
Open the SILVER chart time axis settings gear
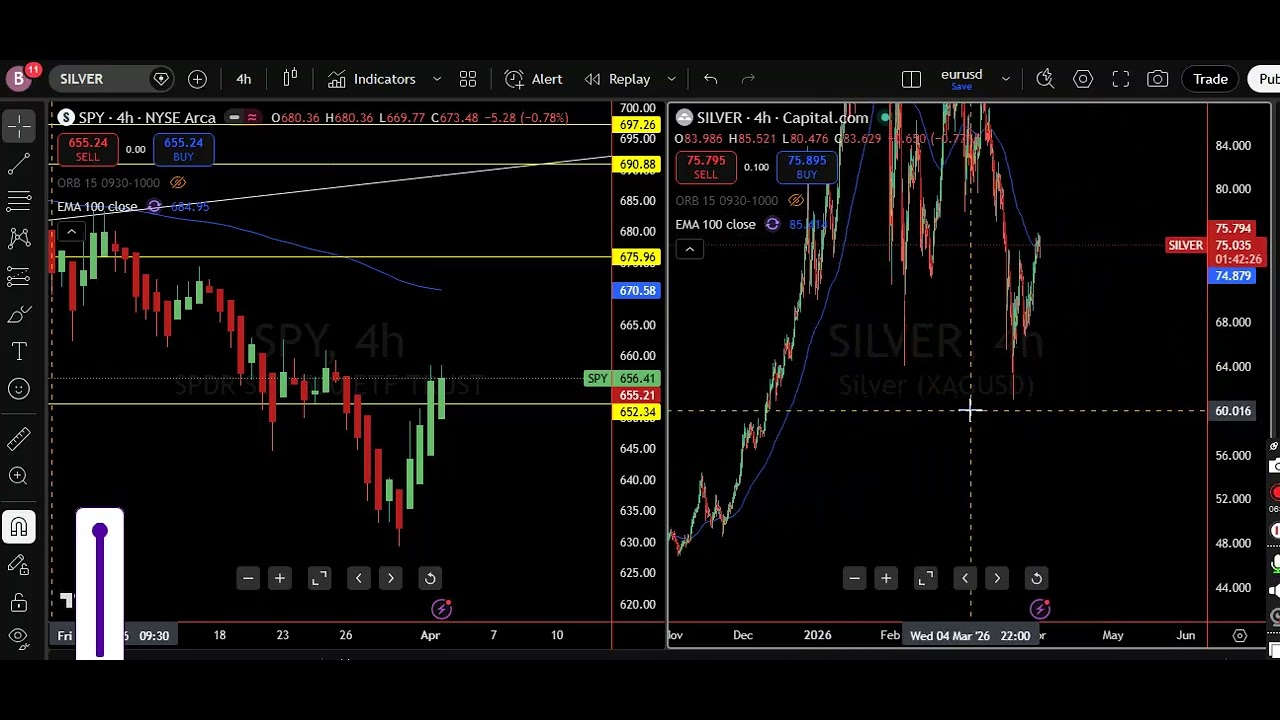click(x=1239, y=636)
